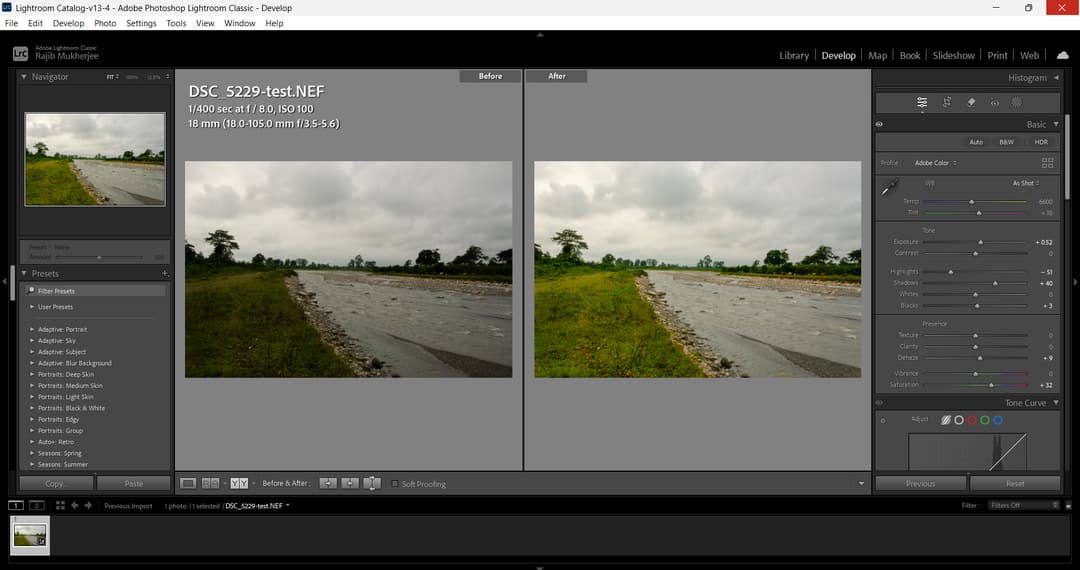Click the Reset button
The image size is (1080, 570).
click(1015, 483)
